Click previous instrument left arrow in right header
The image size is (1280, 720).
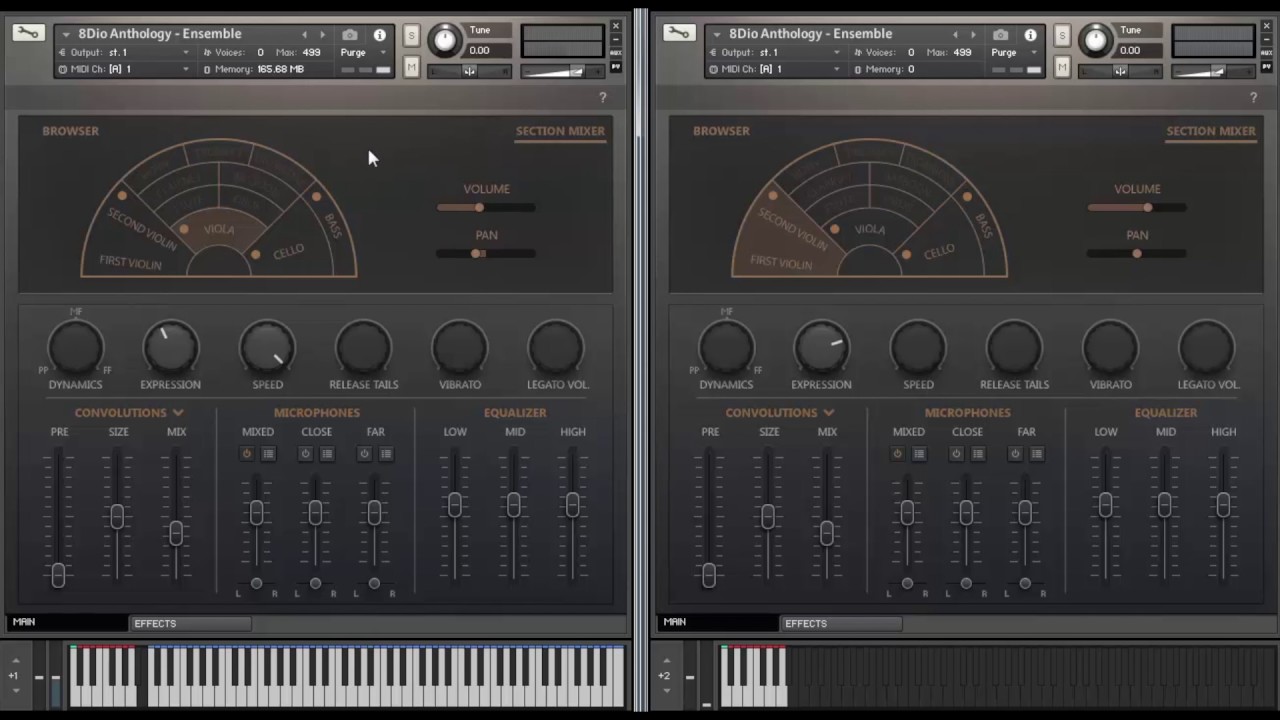click(x=955, y=35)
